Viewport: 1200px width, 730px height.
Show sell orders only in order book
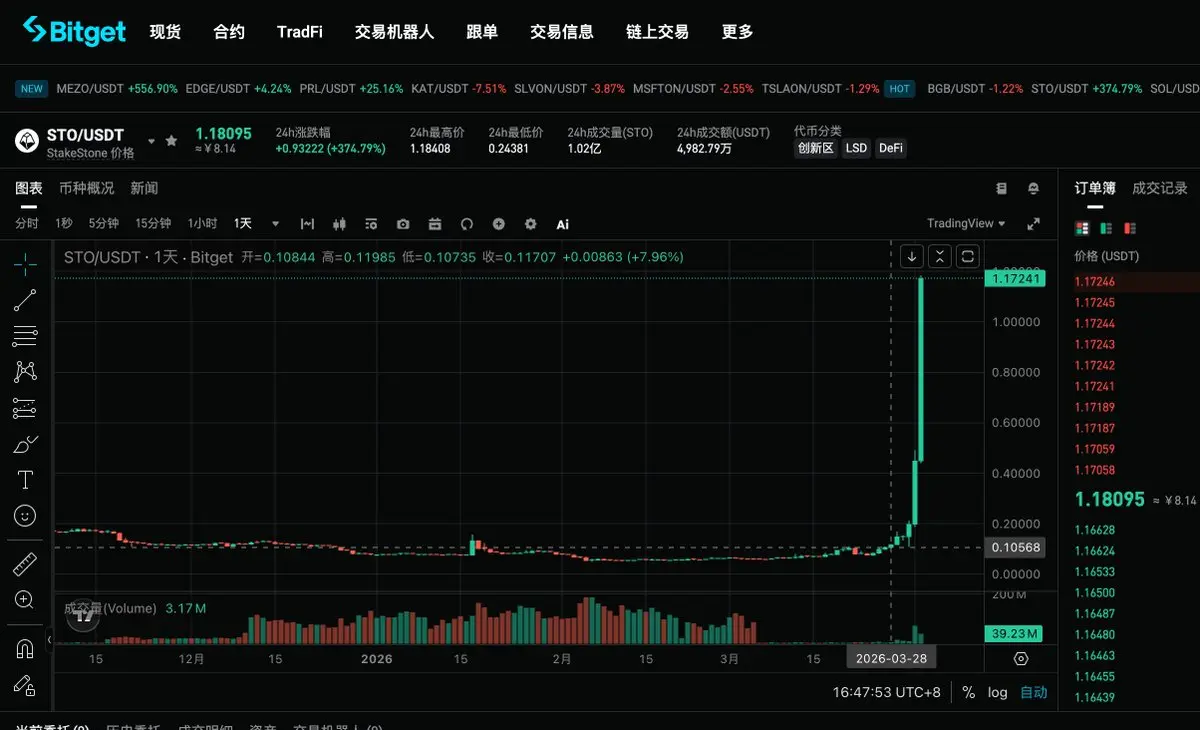(1130, 228)
